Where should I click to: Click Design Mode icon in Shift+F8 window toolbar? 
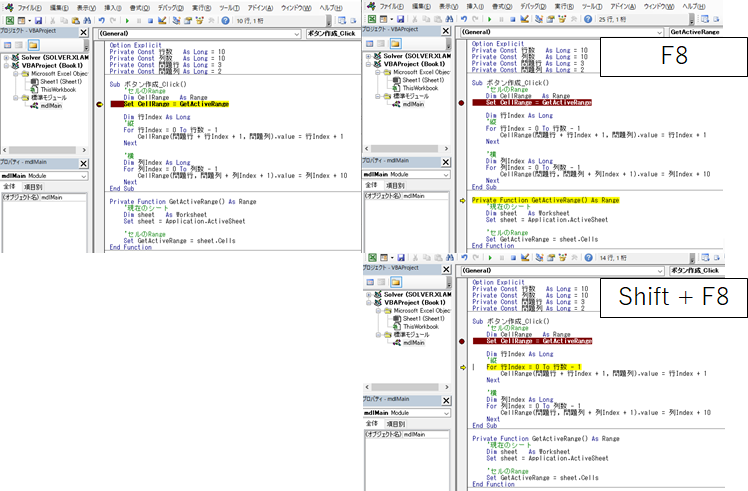[x=525, y=258]
